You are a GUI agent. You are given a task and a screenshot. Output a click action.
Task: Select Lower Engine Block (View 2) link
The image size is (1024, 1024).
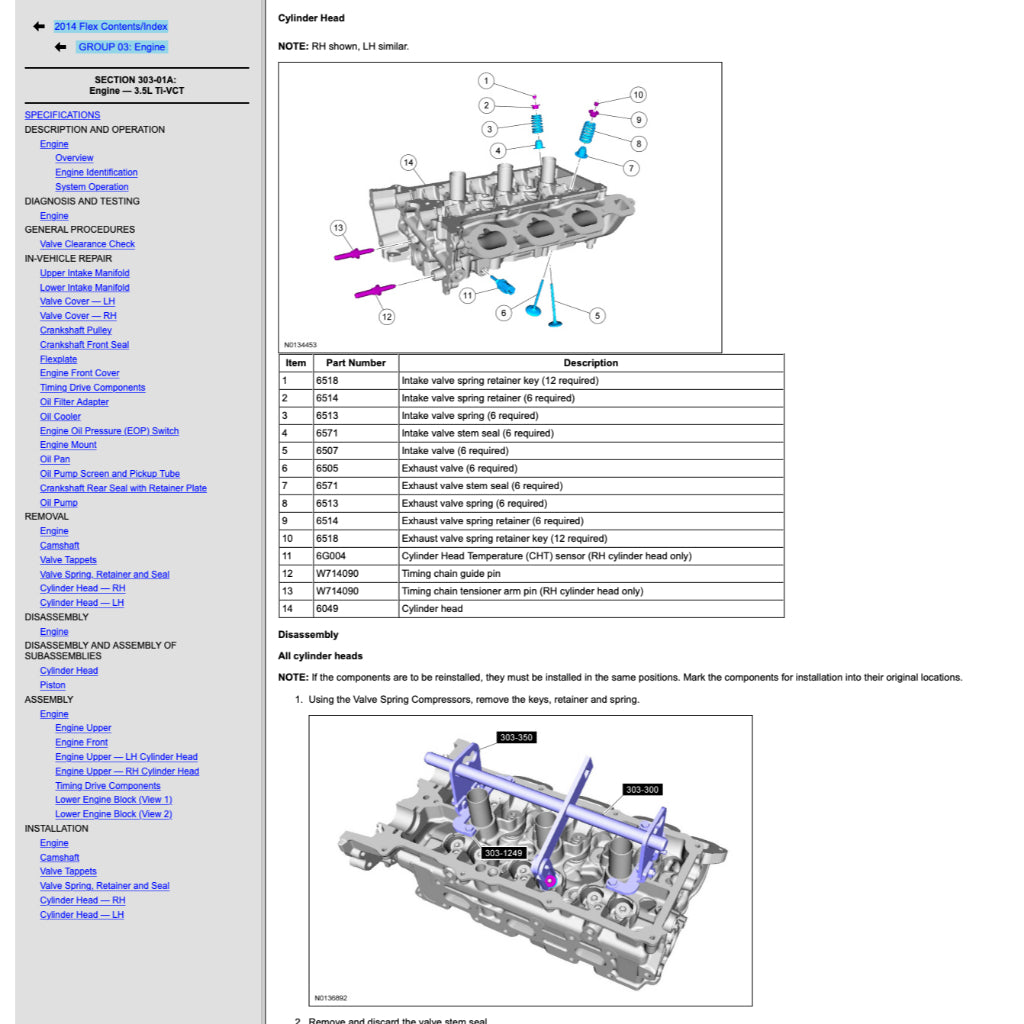pyautogui.click(x=113, y=814)
